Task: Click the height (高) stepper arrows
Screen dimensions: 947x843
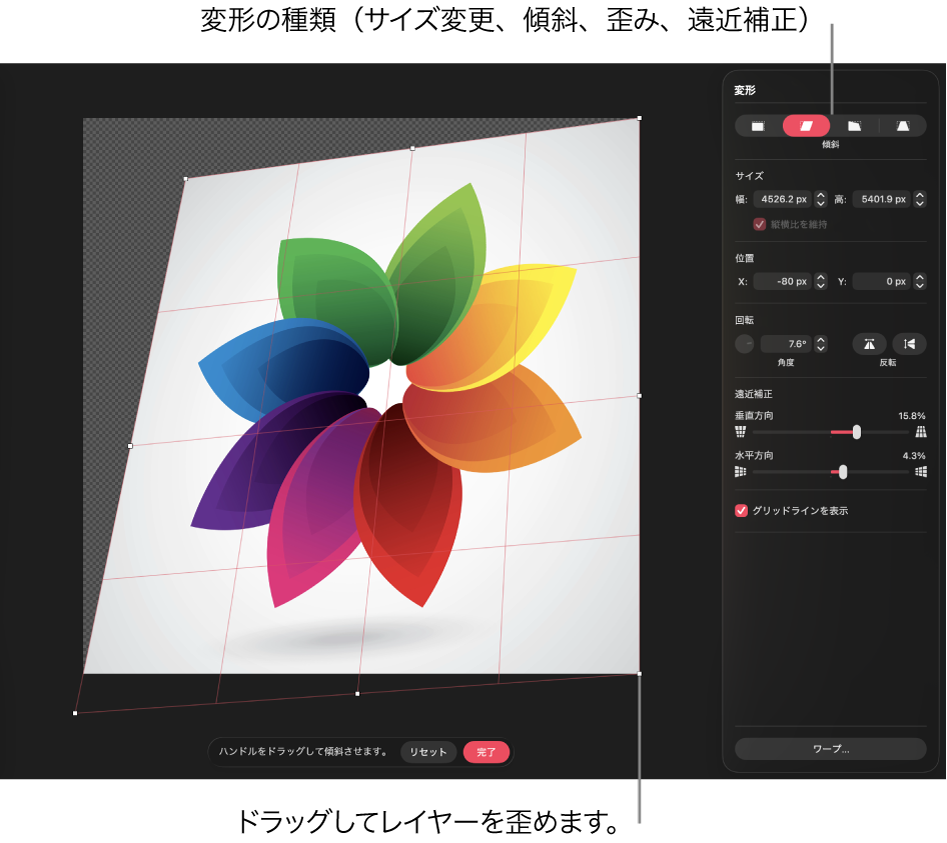Action: (x=920, y=199)
